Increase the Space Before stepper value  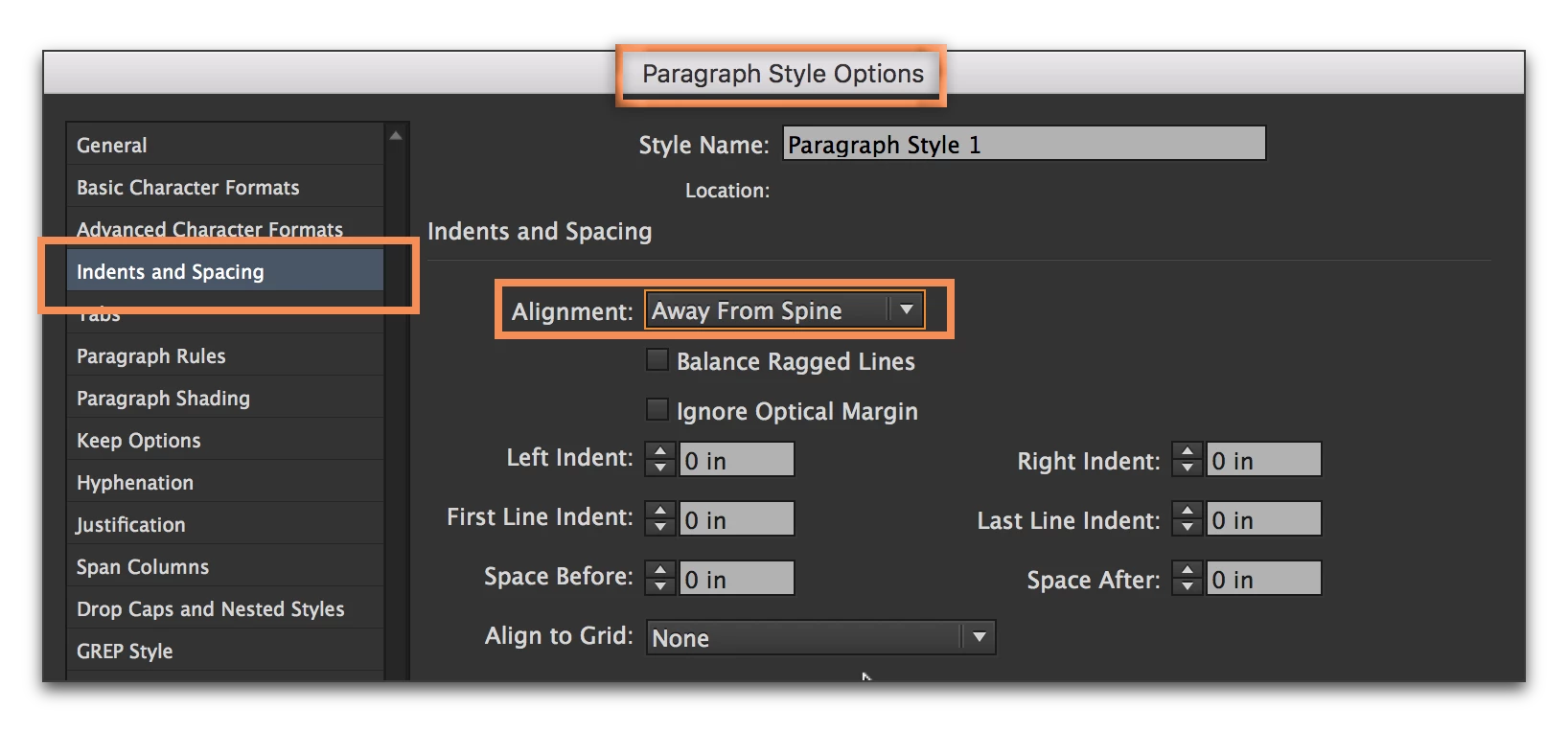coord(659,570)
